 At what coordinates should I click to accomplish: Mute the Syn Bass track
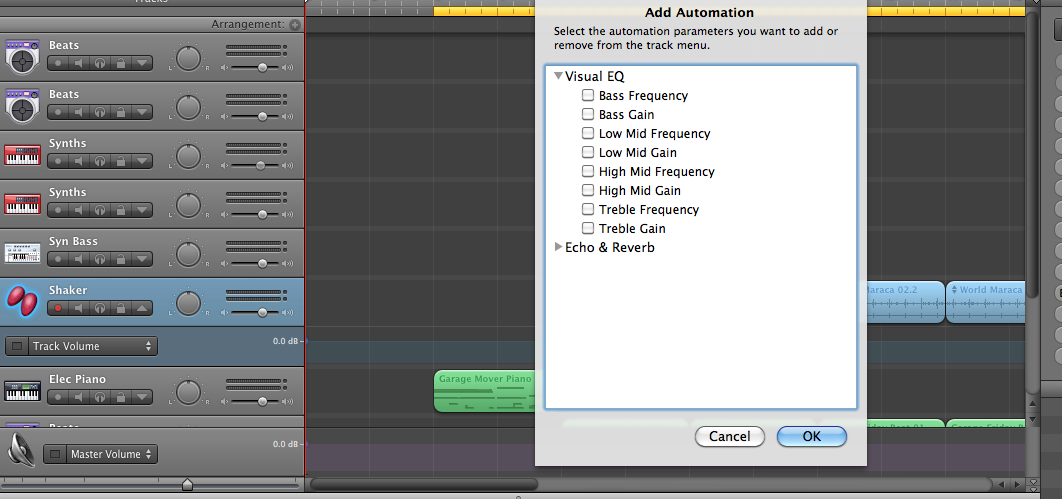79,259
